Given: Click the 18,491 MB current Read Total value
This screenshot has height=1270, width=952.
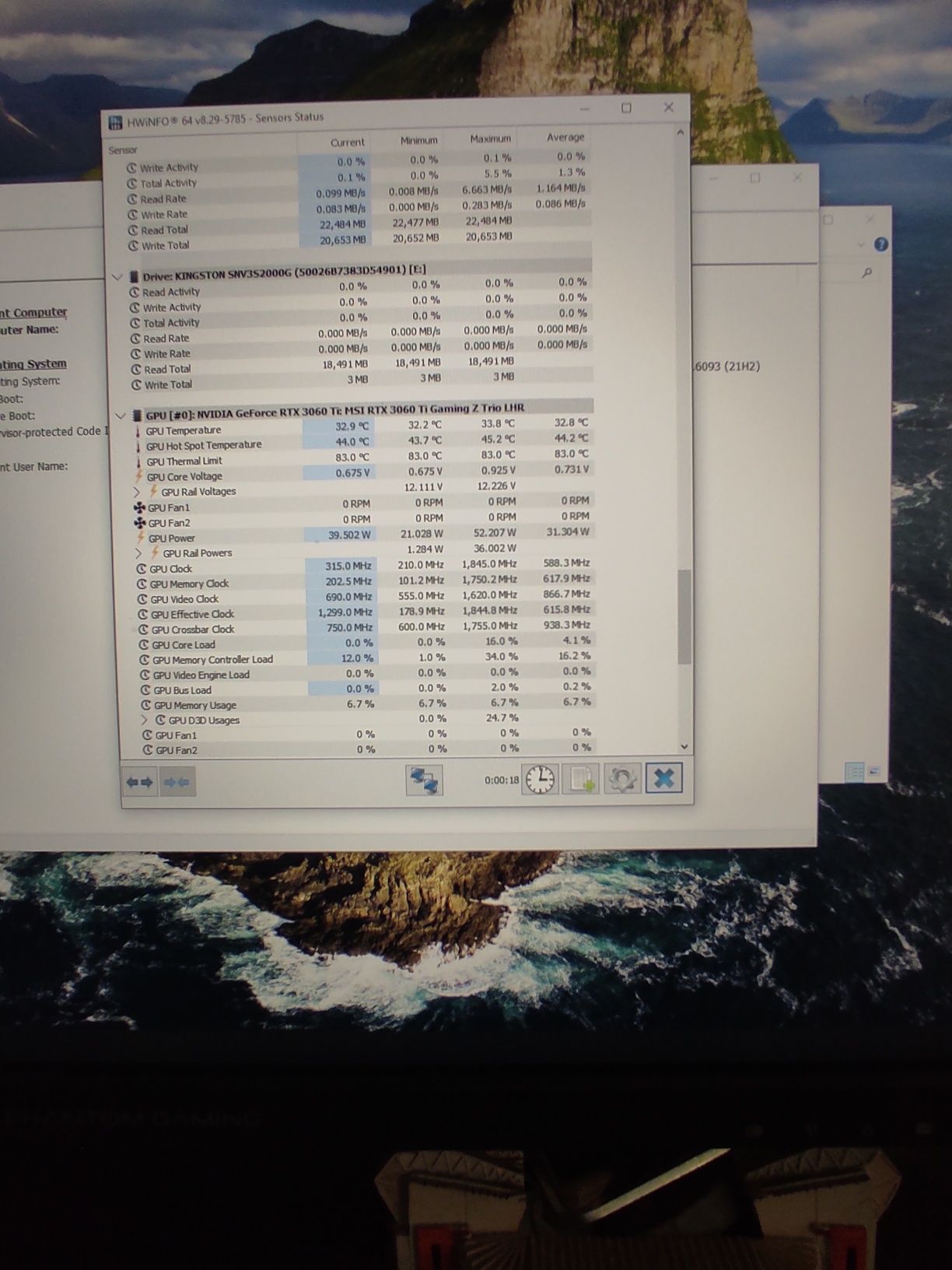Looking at the screenshot, I should [345, 364].
